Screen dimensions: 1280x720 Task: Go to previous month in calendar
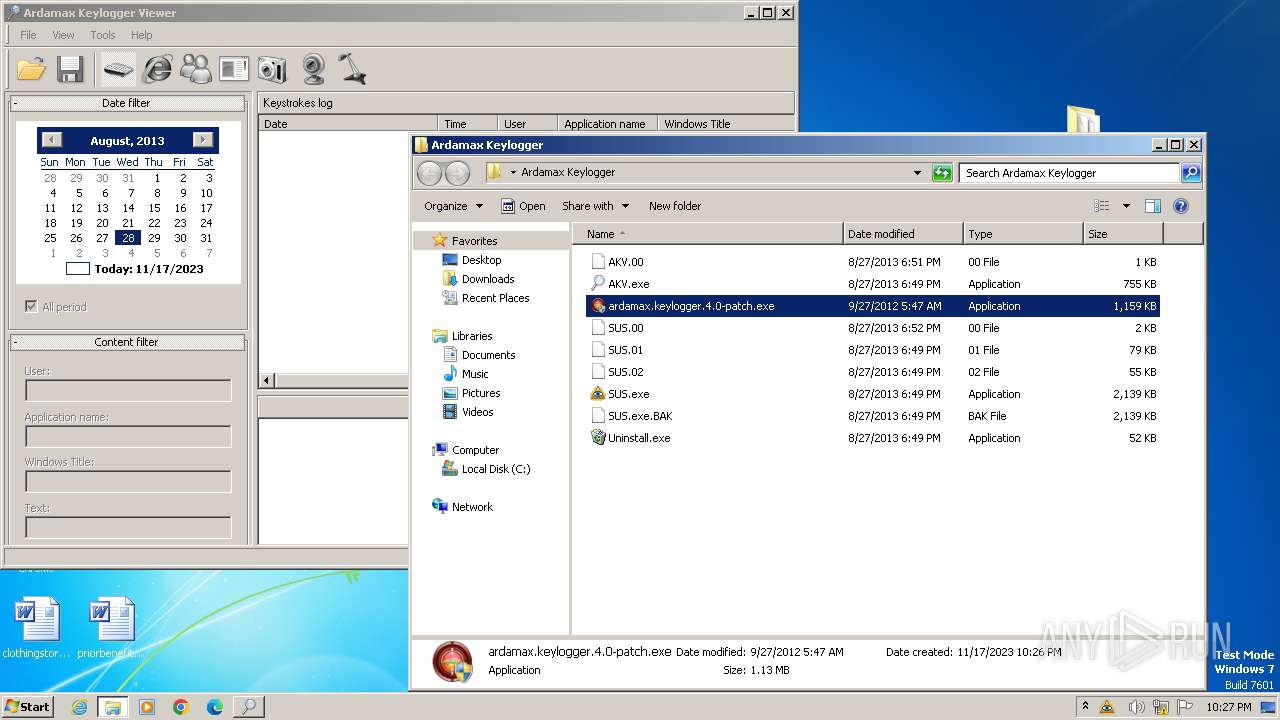pos(52,140)
